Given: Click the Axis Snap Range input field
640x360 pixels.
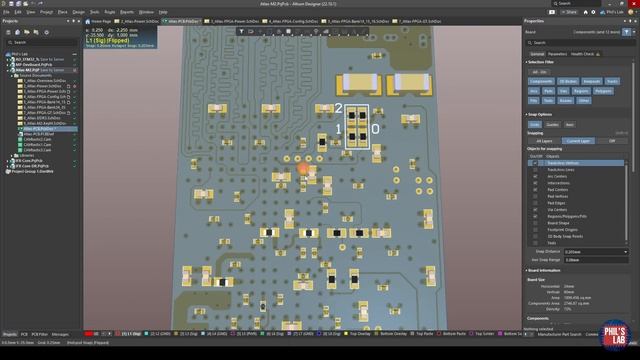Looking at the screenshot, I should tap(596, 260).
